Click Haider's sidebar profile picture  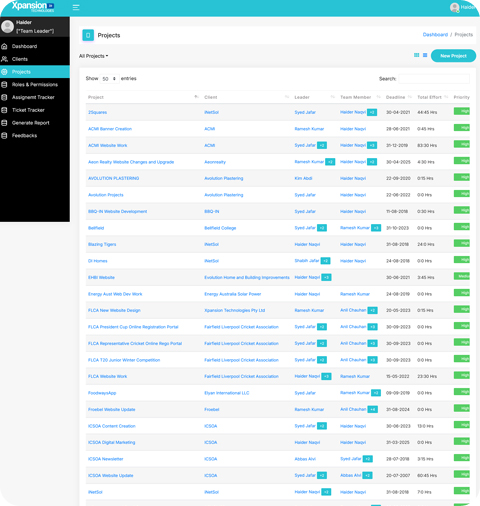pos(7,26)
